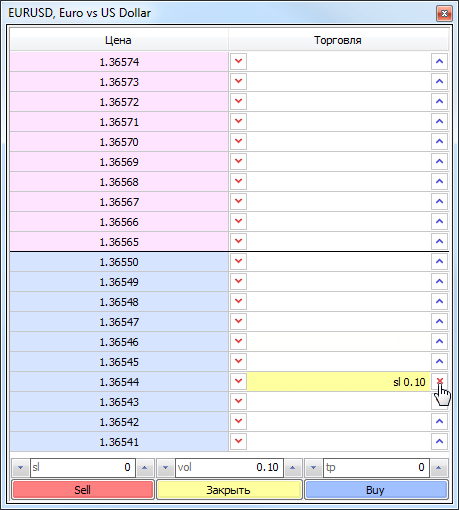
Task: Click blue up arrow at 1.36542
Action: 439,421
